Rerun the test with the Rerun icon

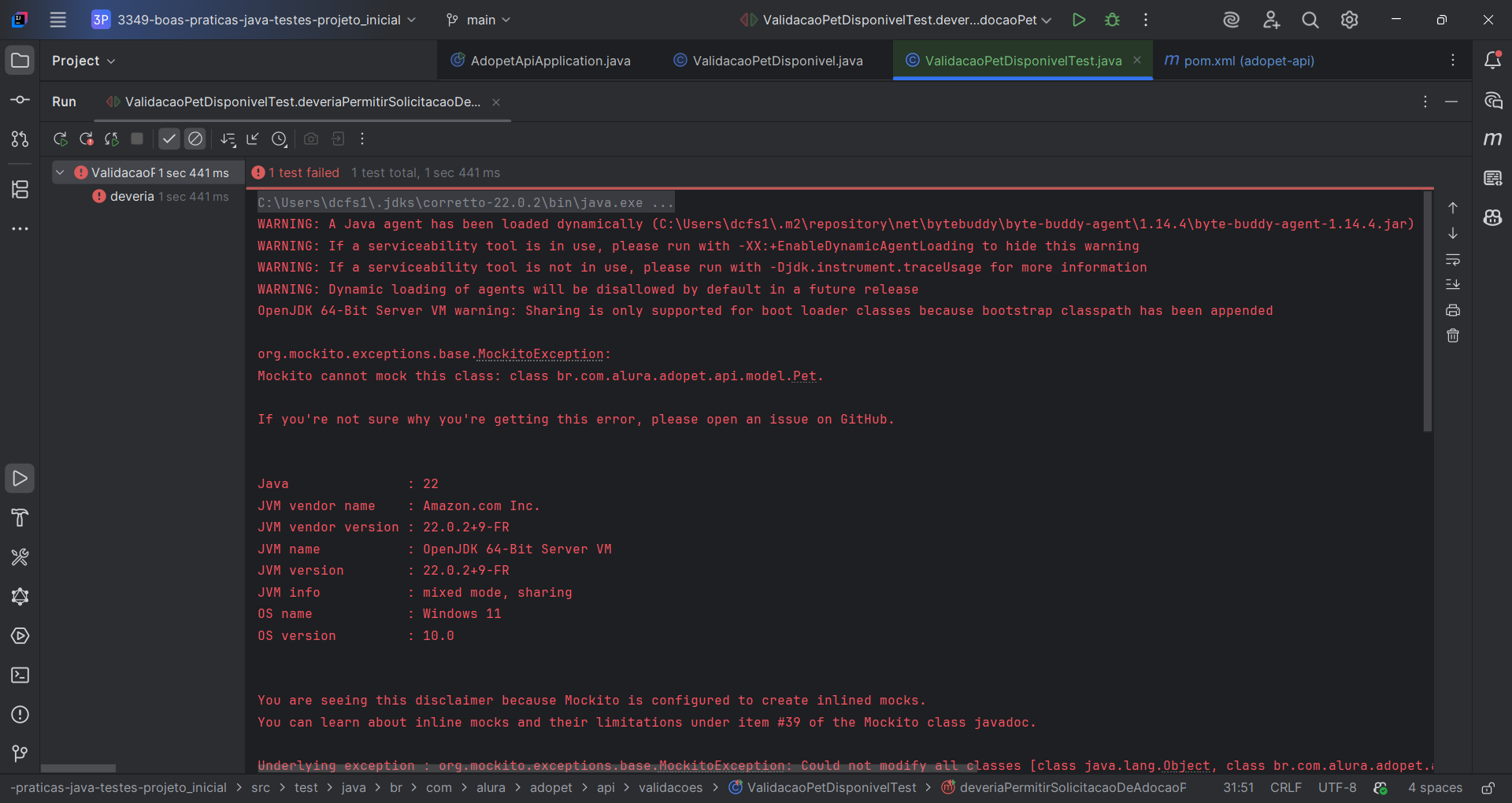point(60,139)
